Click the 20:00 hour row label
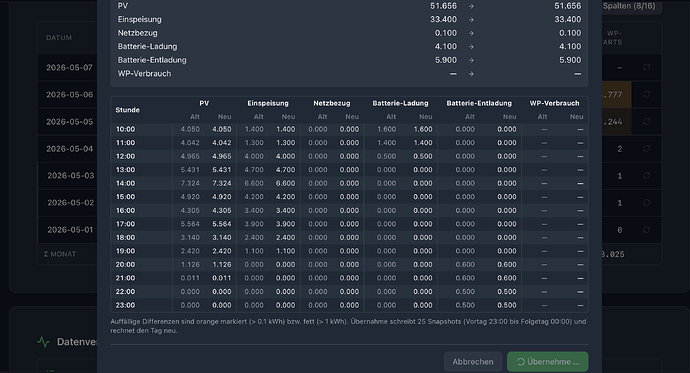 (125, 265)
